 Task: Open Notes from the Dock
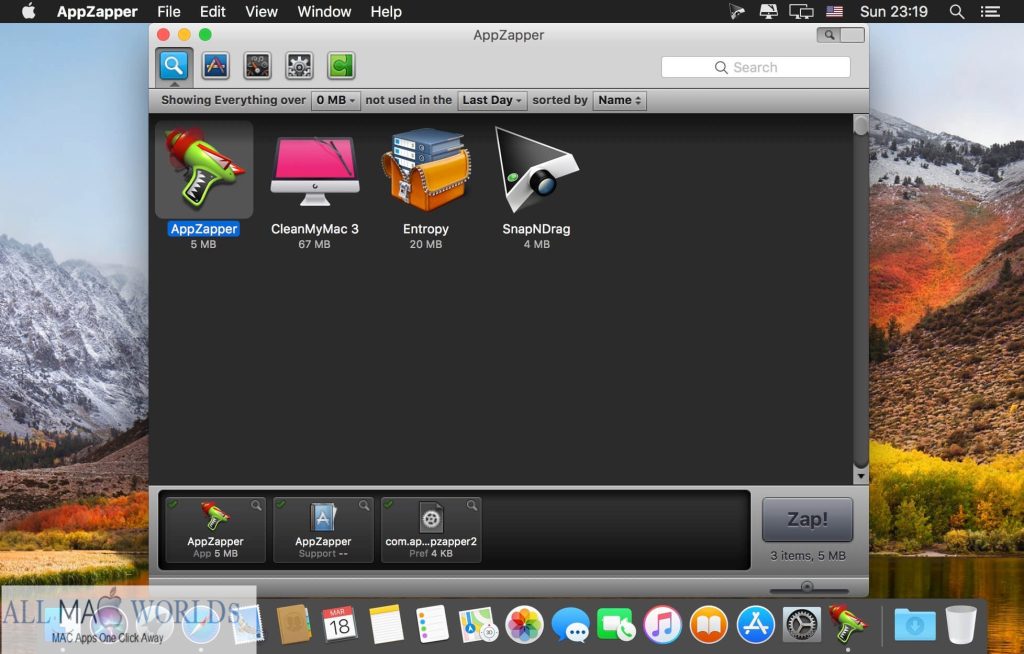pyautogui.click(x=385, y=625)
